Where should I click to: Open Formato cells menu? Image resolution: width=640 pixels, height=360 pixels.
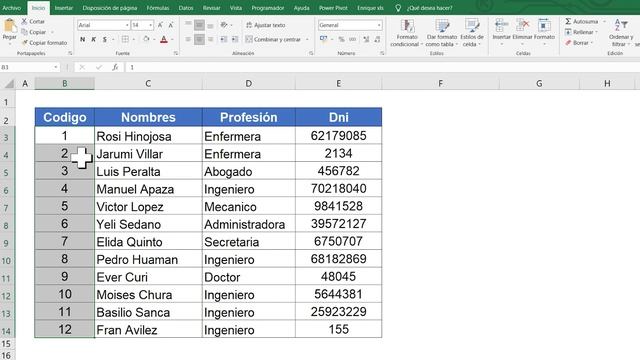(544, 31)
